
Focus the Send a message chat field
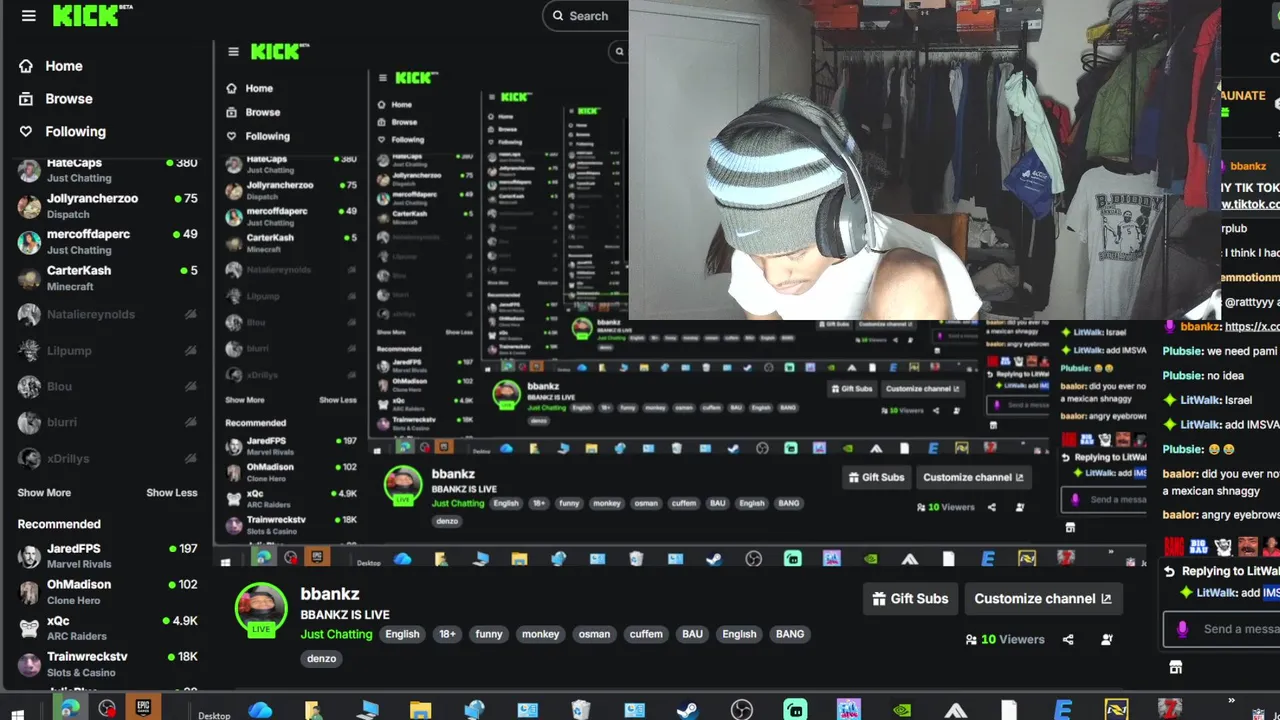point(1222,629)
